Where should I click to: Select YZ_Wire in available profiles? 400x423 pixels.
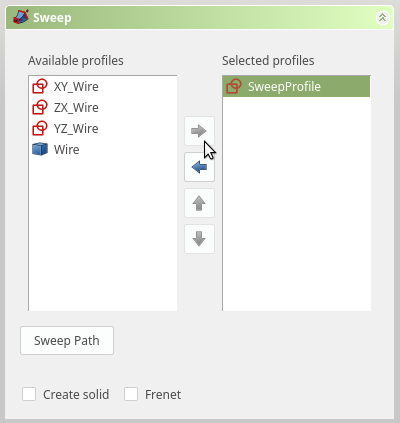coord(103,128)
